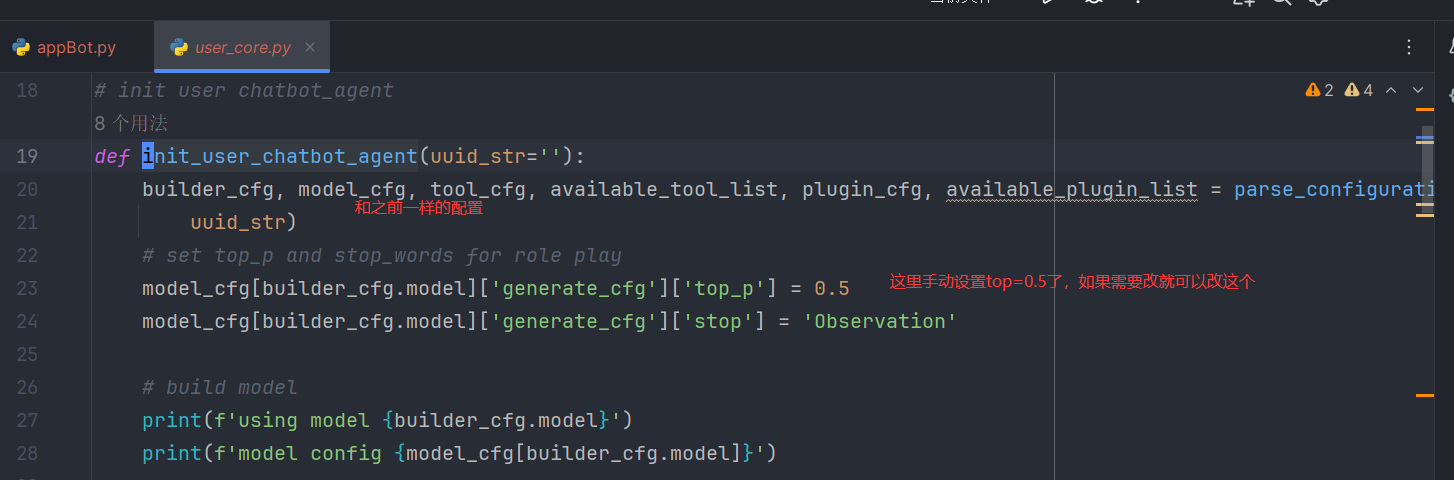The width and height of the screenshot is (1454, 480).
Task: Close the user_core.py editor tab
Action: (x=310, y=47)
